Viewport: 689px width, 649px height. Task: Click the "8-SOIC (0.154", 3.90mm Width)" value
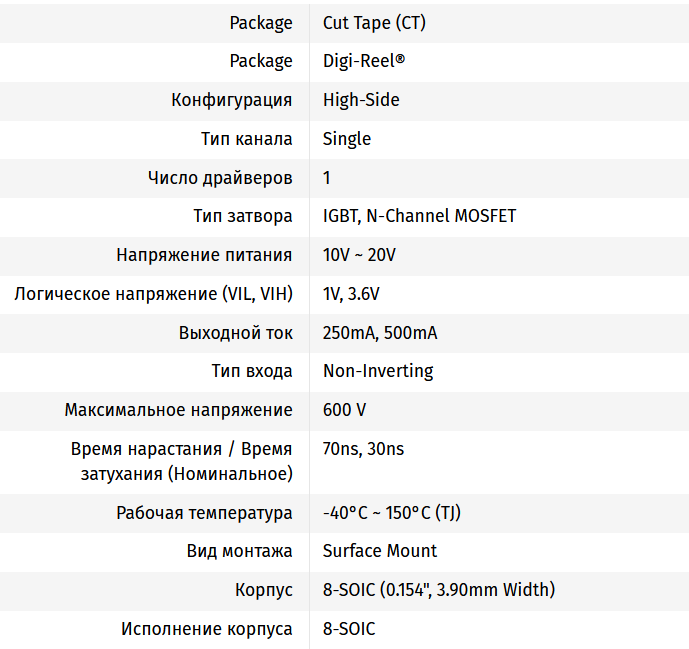tap(439, 590)
